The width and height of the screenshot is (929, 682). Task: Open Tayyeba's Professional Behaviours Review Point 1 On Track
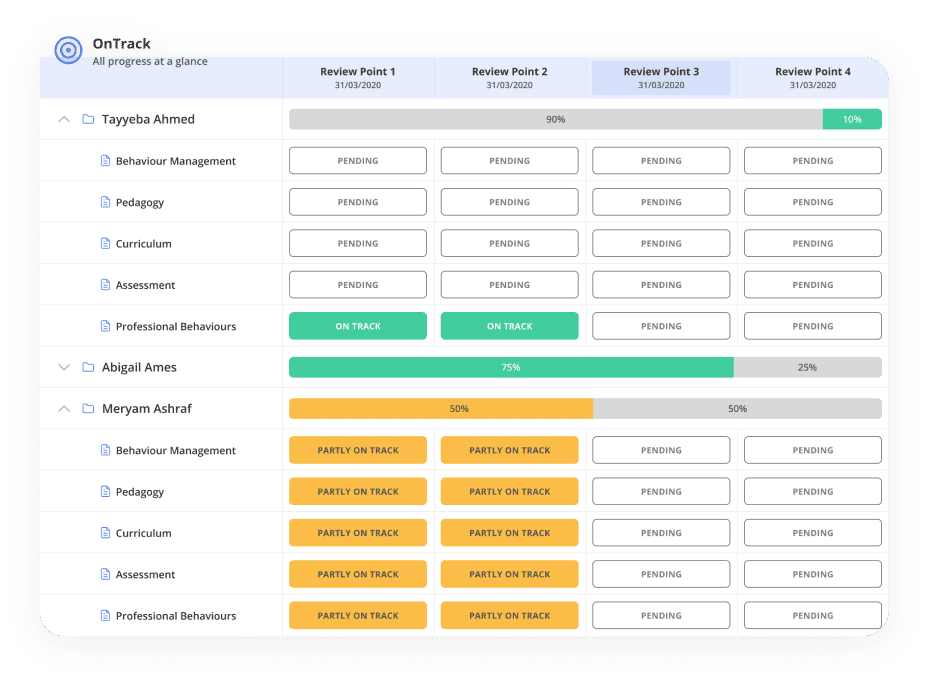[x=358, y=326]
